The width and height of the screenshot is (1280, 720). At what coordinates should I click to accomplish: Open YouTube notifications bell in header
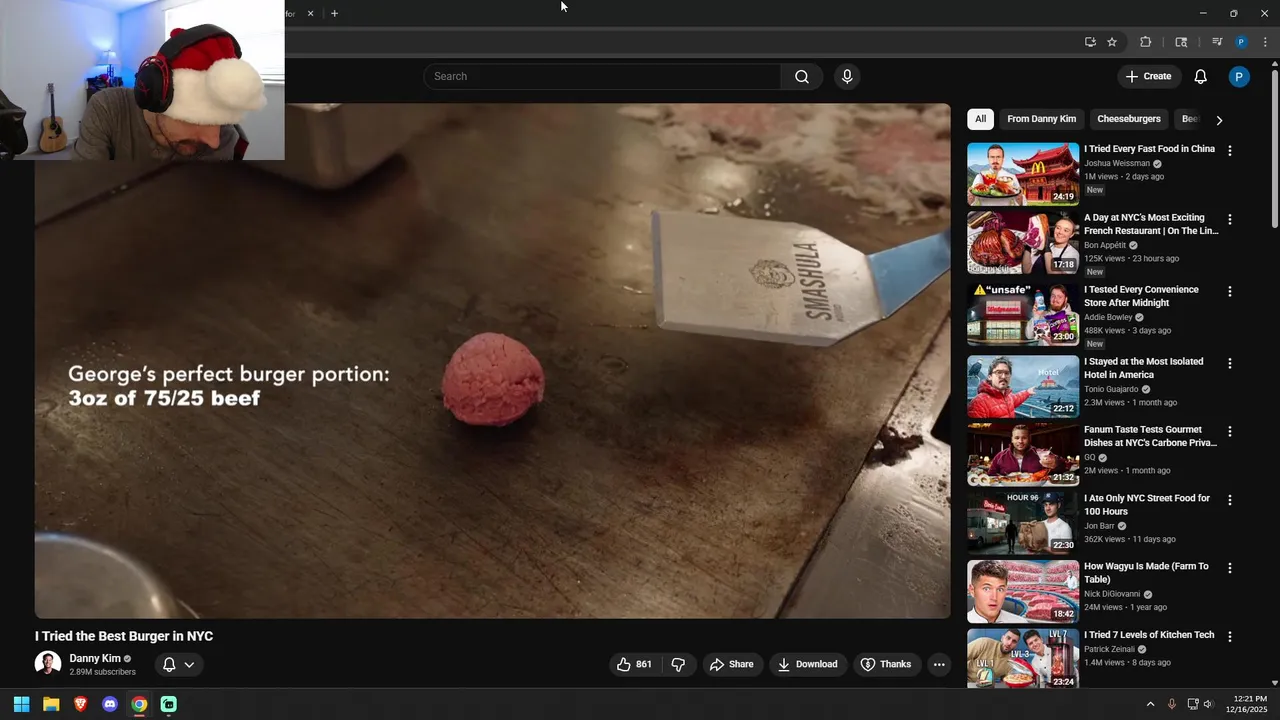1201,77
